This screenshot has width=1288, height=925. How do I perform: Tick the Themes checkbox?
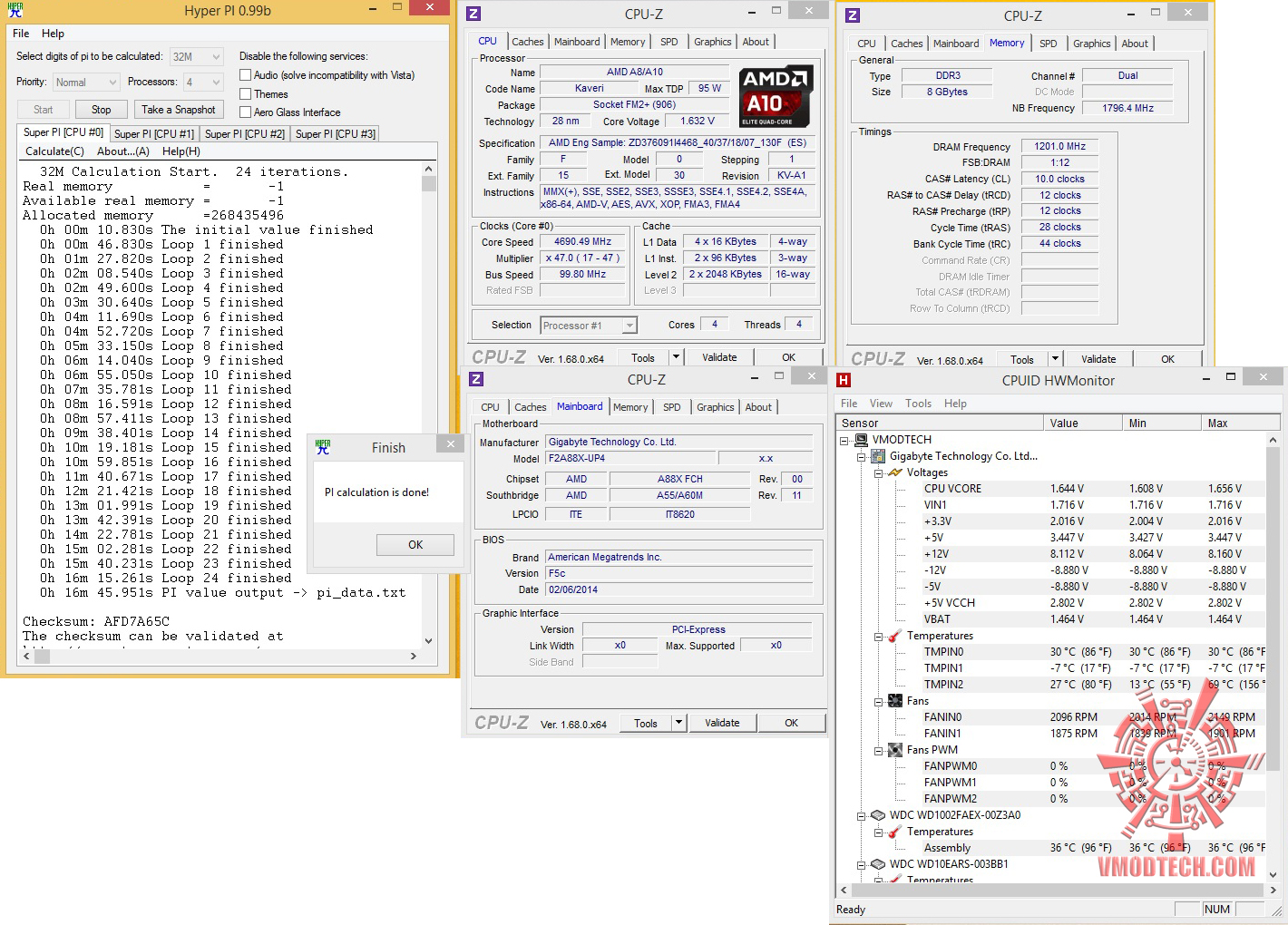[x=245, y=94]
